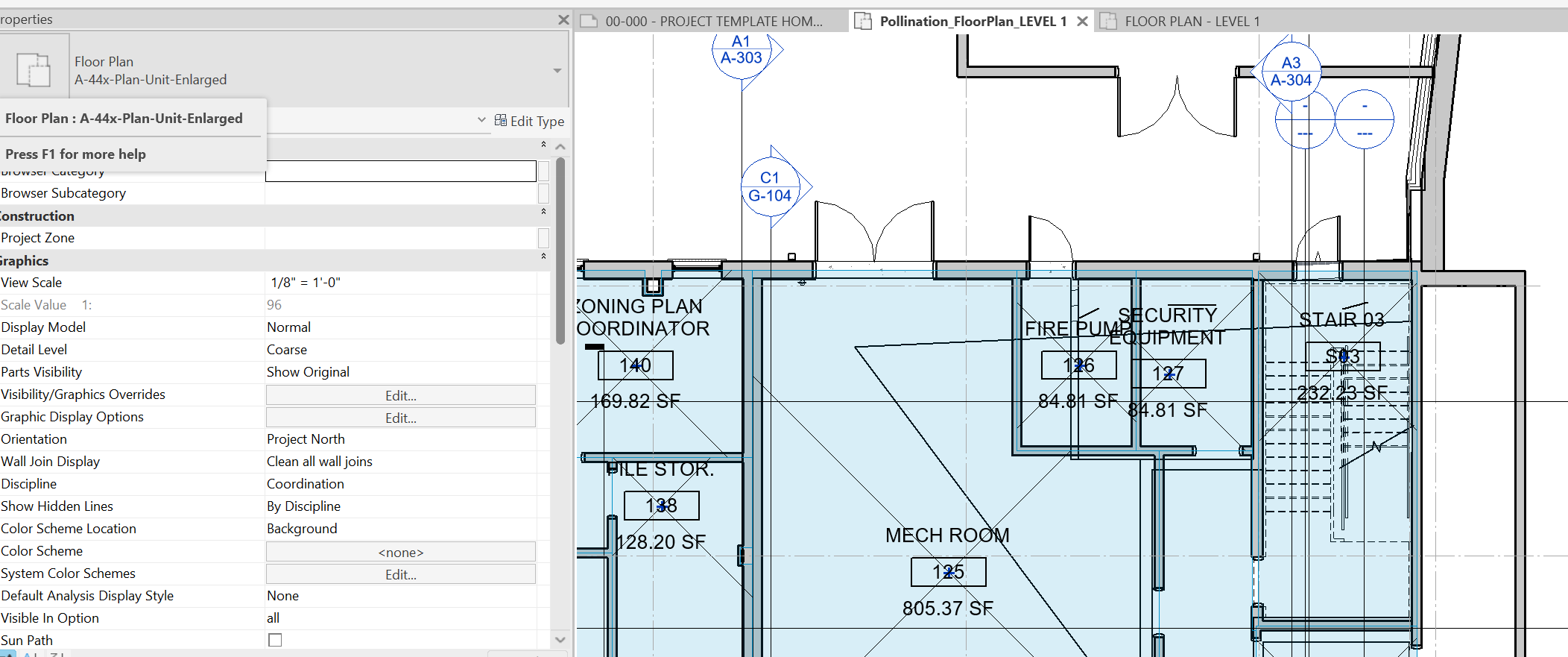Open Visibility/Graphics Overrides Edit button

tap(400, 395)
